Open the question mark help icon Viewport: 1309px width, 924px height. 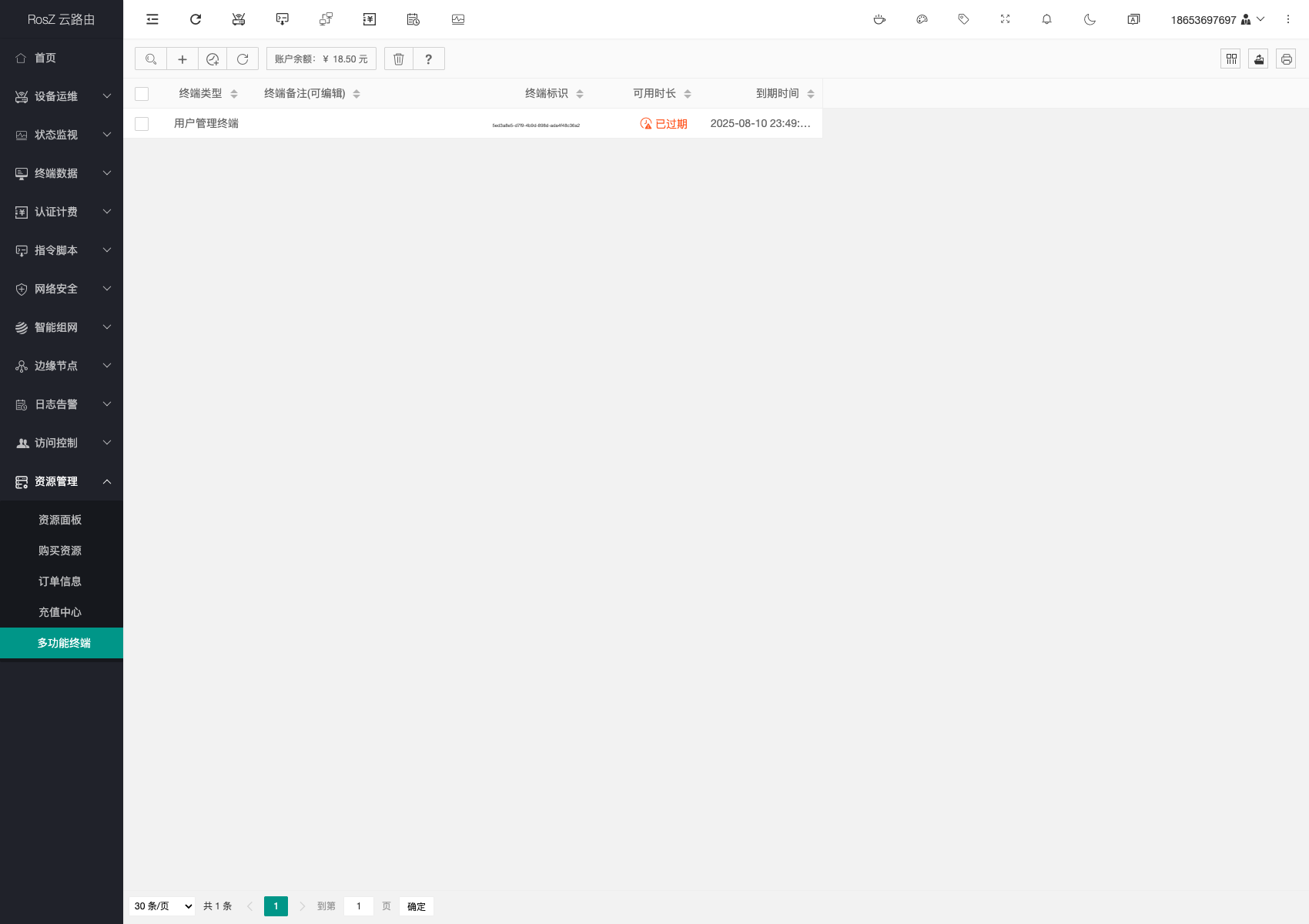click(429, 59)
